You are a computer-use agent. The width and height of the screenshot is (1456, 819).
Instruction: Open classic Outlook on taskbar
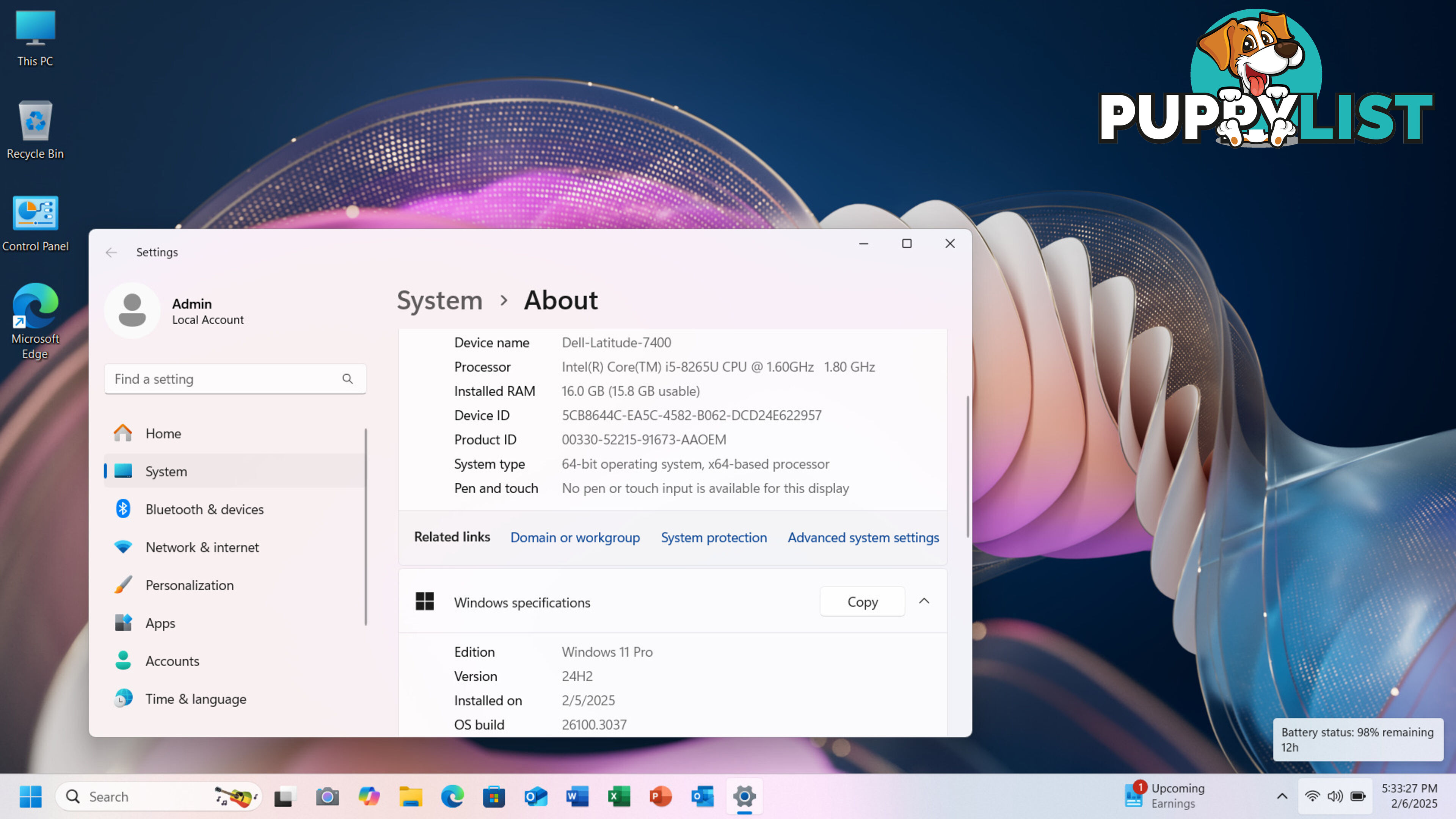coord(703,796)
